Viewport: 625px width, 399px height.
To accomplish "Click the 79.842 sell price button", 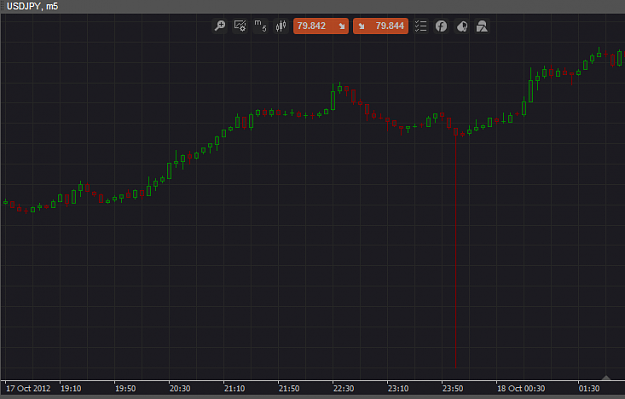I will [x=321, y=26].
